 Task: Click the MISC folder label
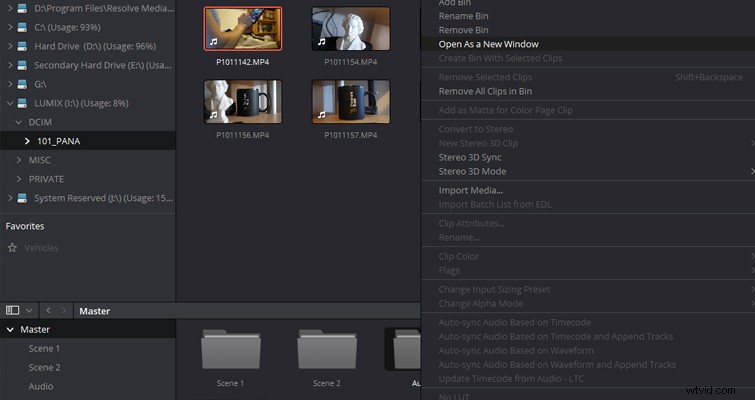39,160
